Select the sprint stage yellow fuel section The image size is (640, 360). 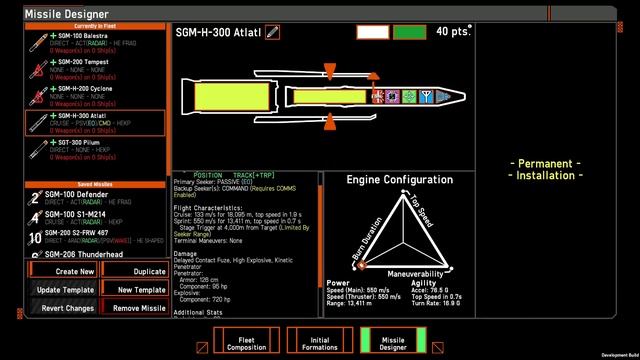(x=329, y=97)
